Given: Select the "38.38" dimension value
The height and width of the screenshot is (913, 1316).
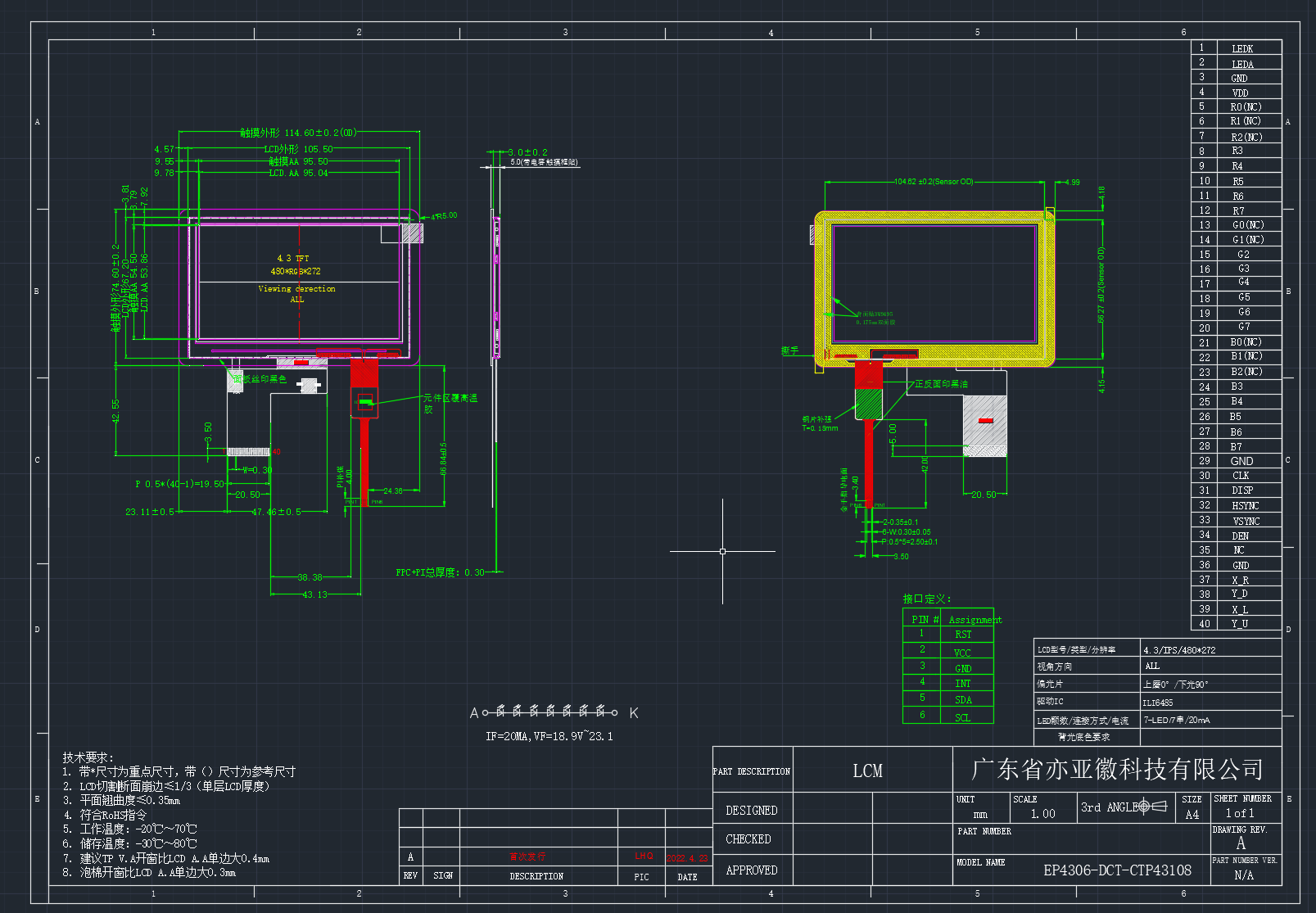Looking at the screenshot, I should coord(310,577).
